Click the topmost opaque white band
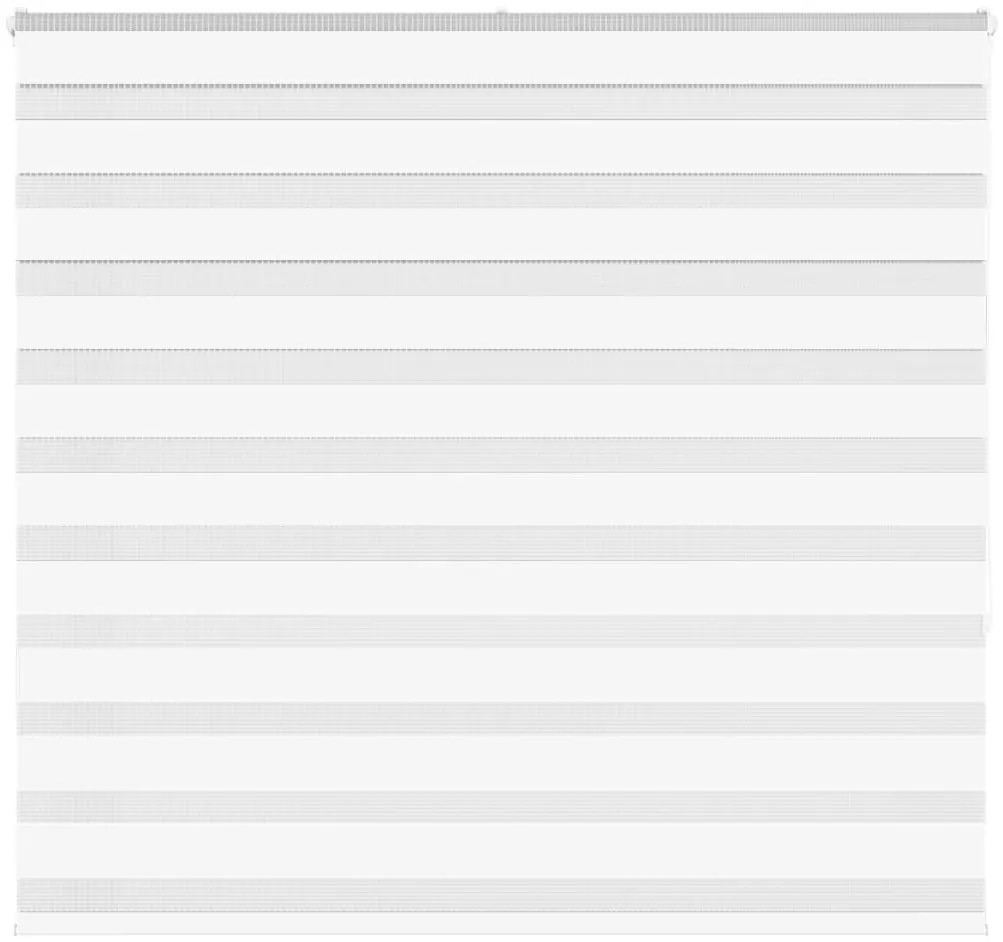This screenshot has width=1003, height=942. tap(500, 58)
